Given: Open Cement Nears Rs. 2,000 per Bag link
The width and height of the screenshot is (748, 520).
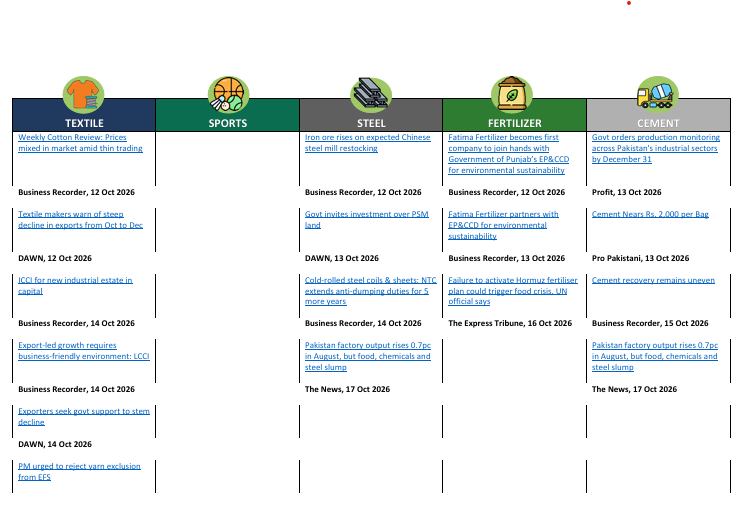Looking at the screenshot, I should coord(650,214).
